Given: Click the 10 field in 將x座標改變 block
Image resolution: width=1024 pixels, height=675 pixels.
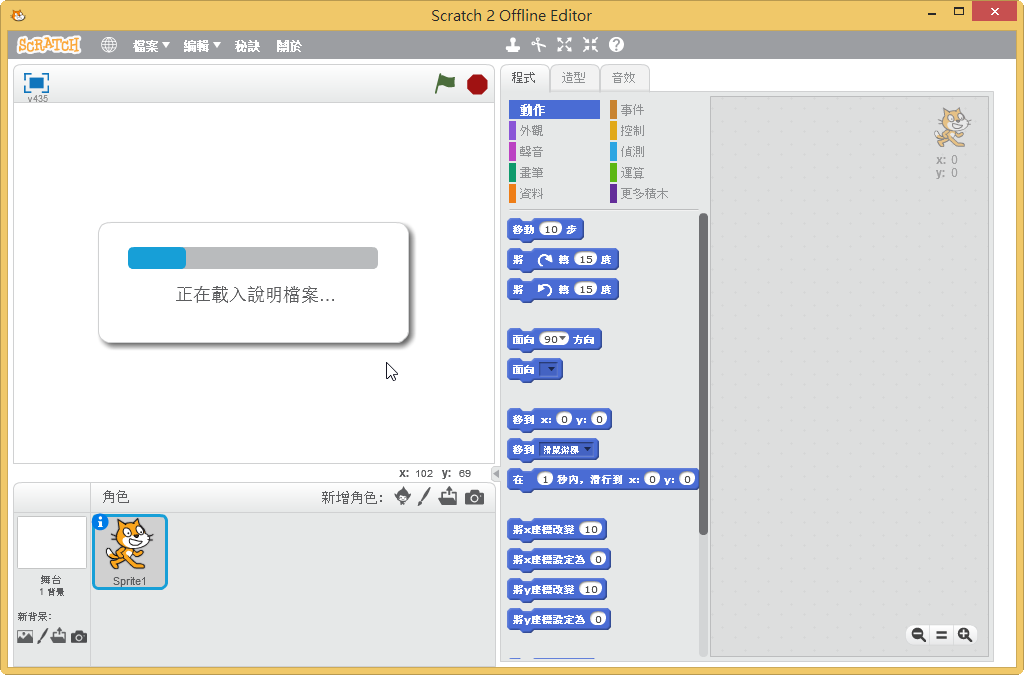Looking at the screenshot, I should click(591, 529).
